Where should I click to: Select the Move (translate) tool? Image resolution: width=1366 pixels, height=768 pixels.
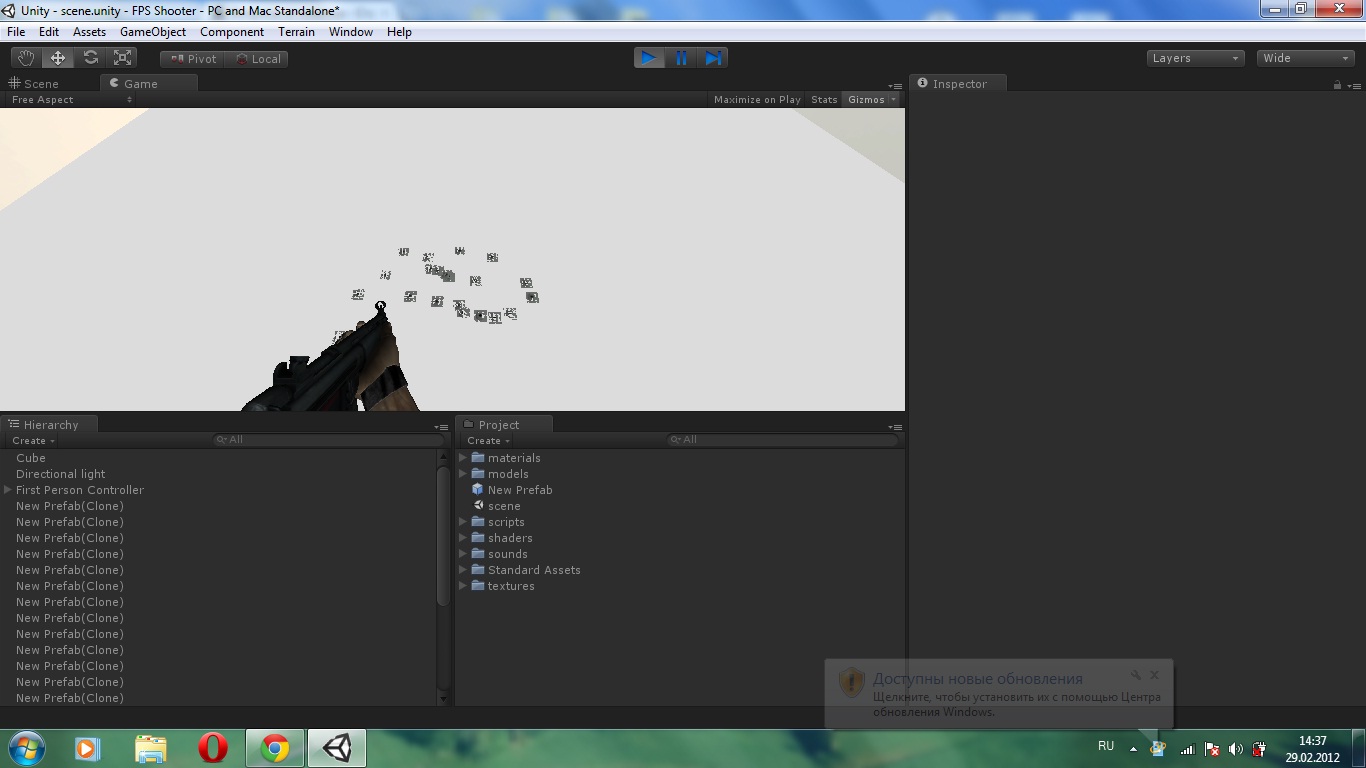(x=58, y=58)
